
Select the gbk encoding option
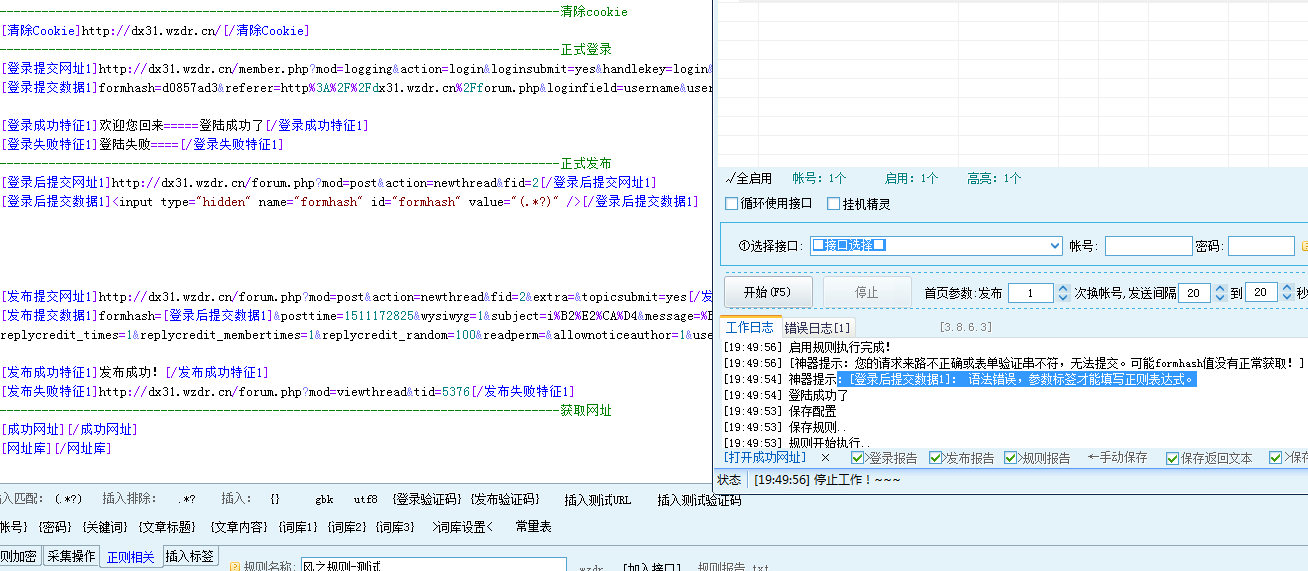325,500
